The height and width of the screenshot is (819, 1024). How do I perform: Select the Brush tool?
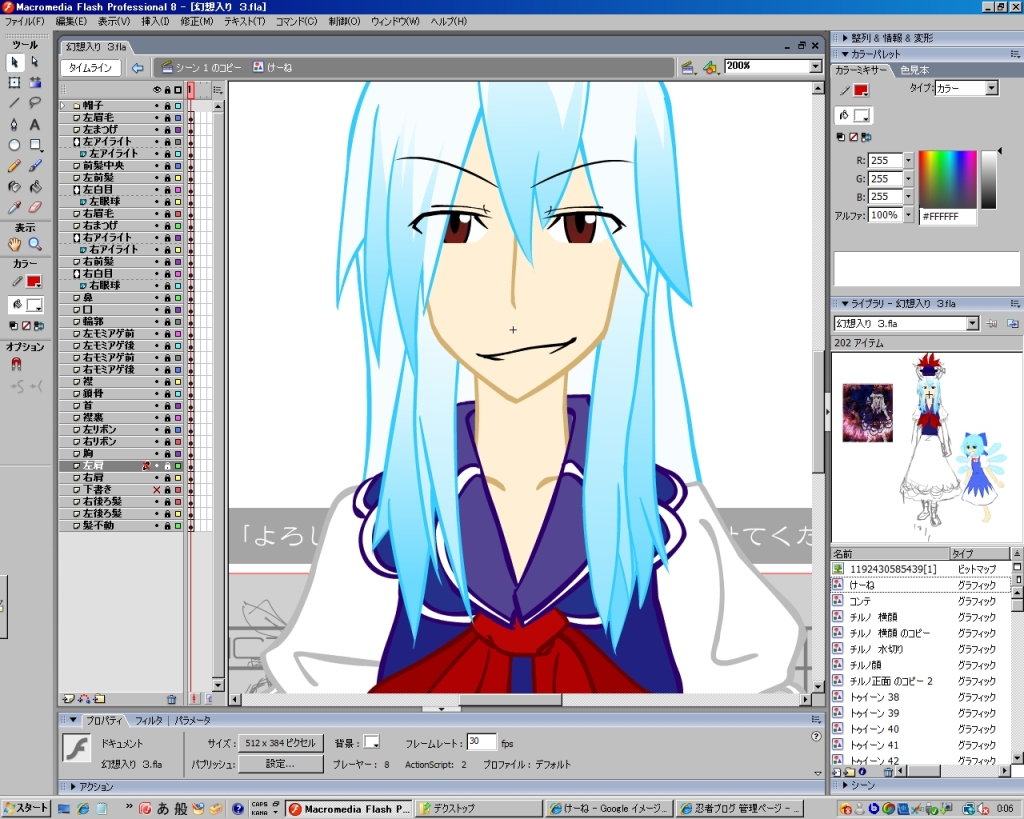[x=35, y=166]
